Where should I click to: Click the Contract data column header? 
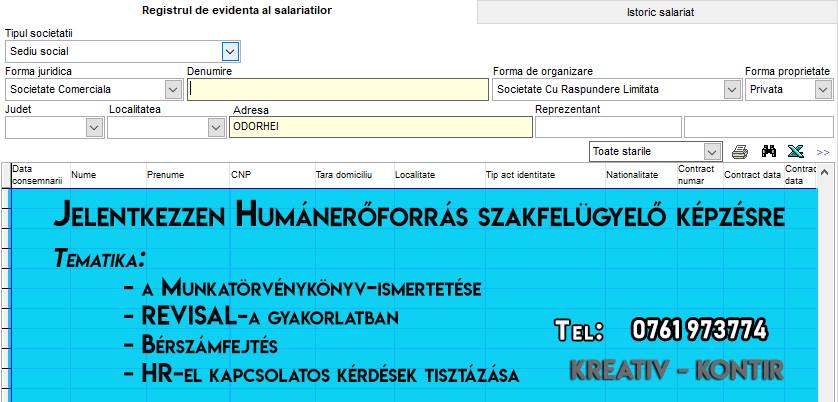pos(753,175)
